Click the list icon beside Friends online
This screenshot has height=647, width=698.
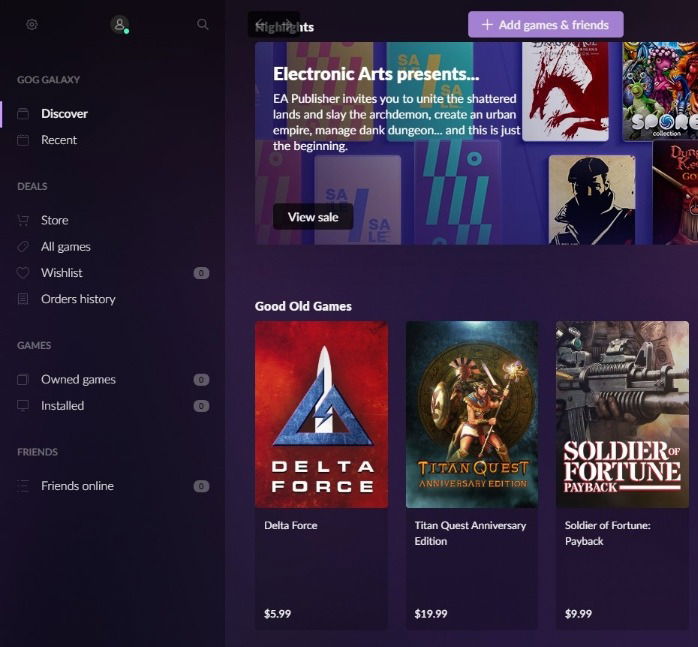(23, 486)
